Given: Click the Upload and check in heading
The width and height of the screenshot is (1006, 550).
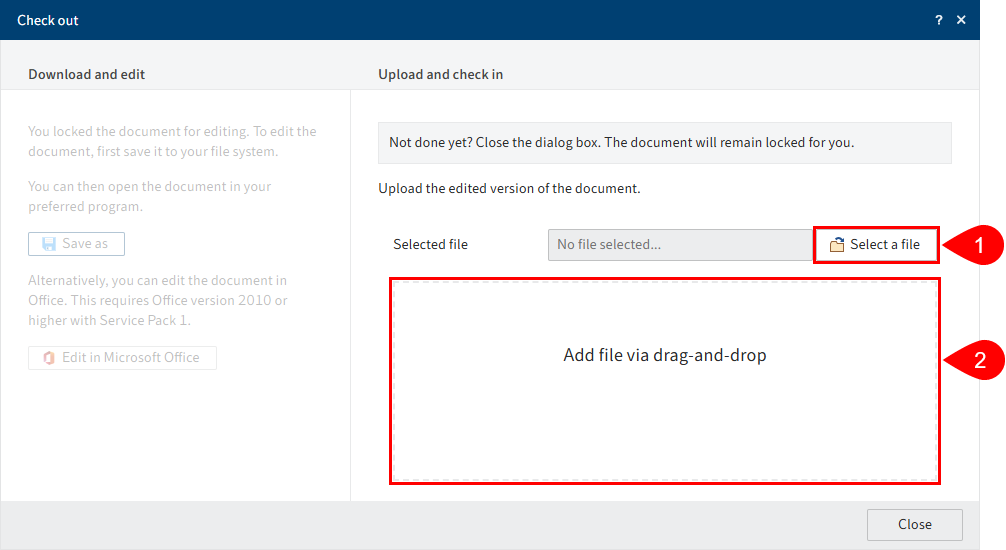Looking at the screenshot, I should tap(440, 74).
